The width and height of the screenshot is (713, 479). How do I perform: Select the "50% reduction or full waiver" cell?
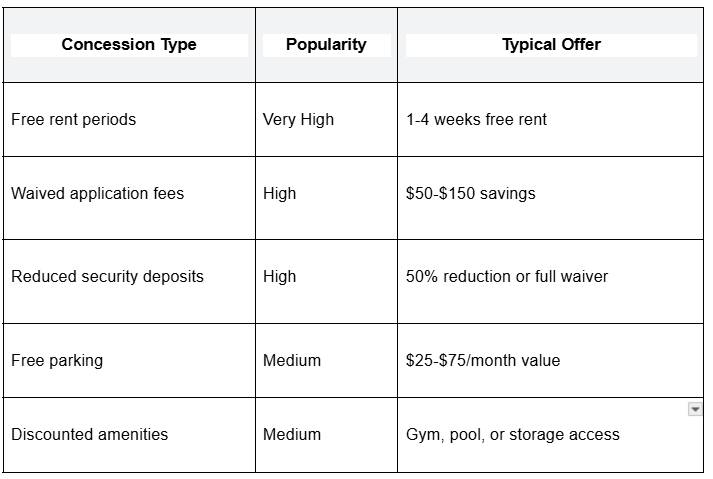[x=506, y=276]
